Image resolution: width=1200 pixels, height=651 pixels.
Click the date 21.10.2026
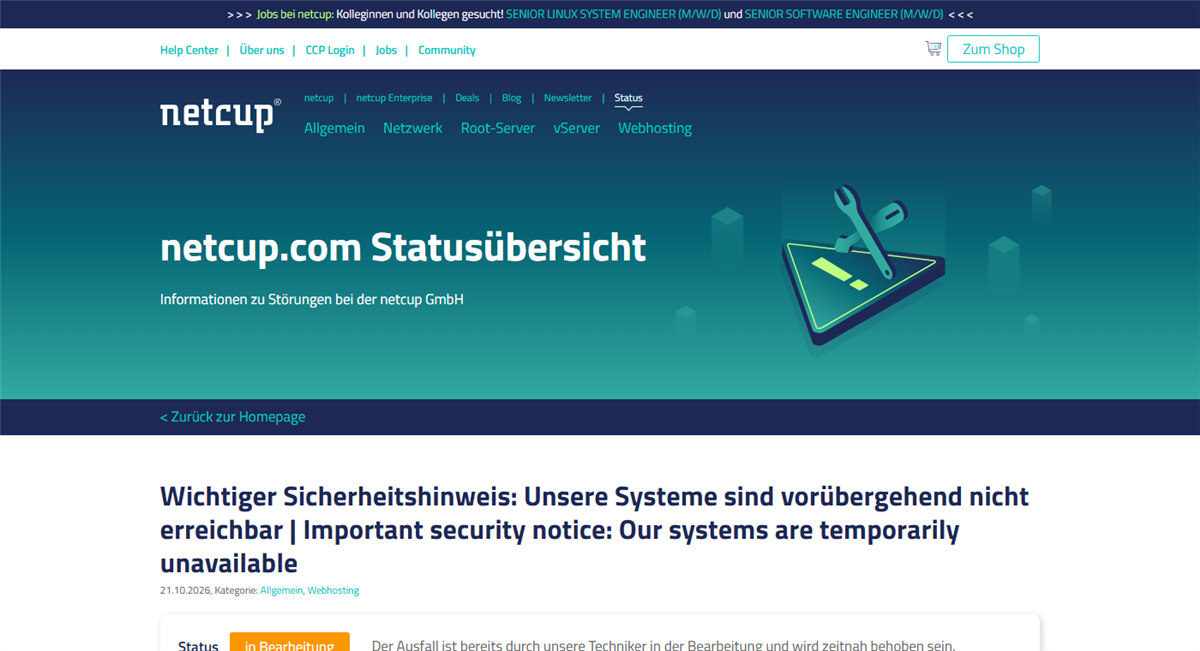[x=185, y=590]
